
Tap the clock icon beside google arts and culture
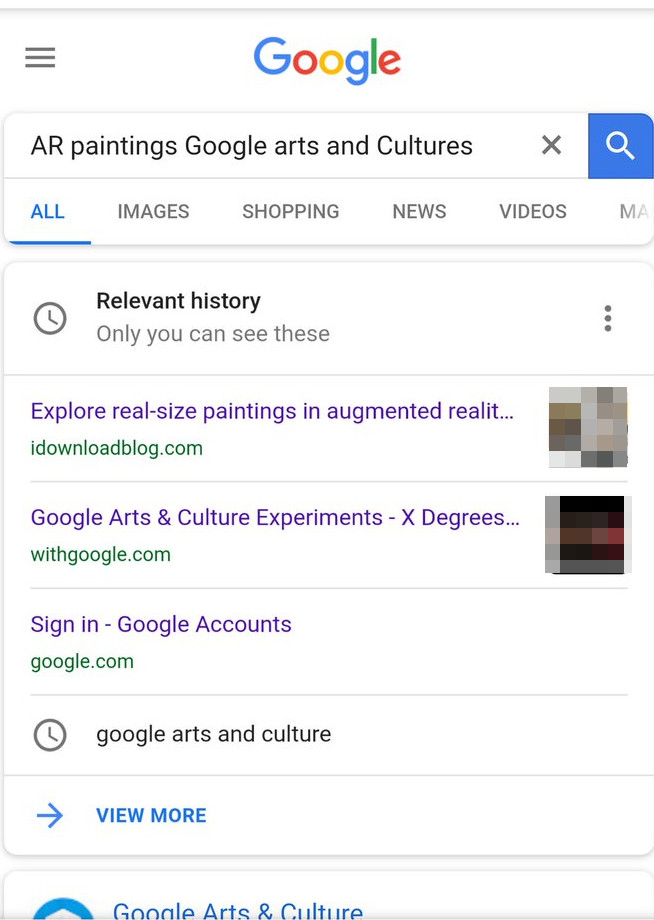point(50,735)
